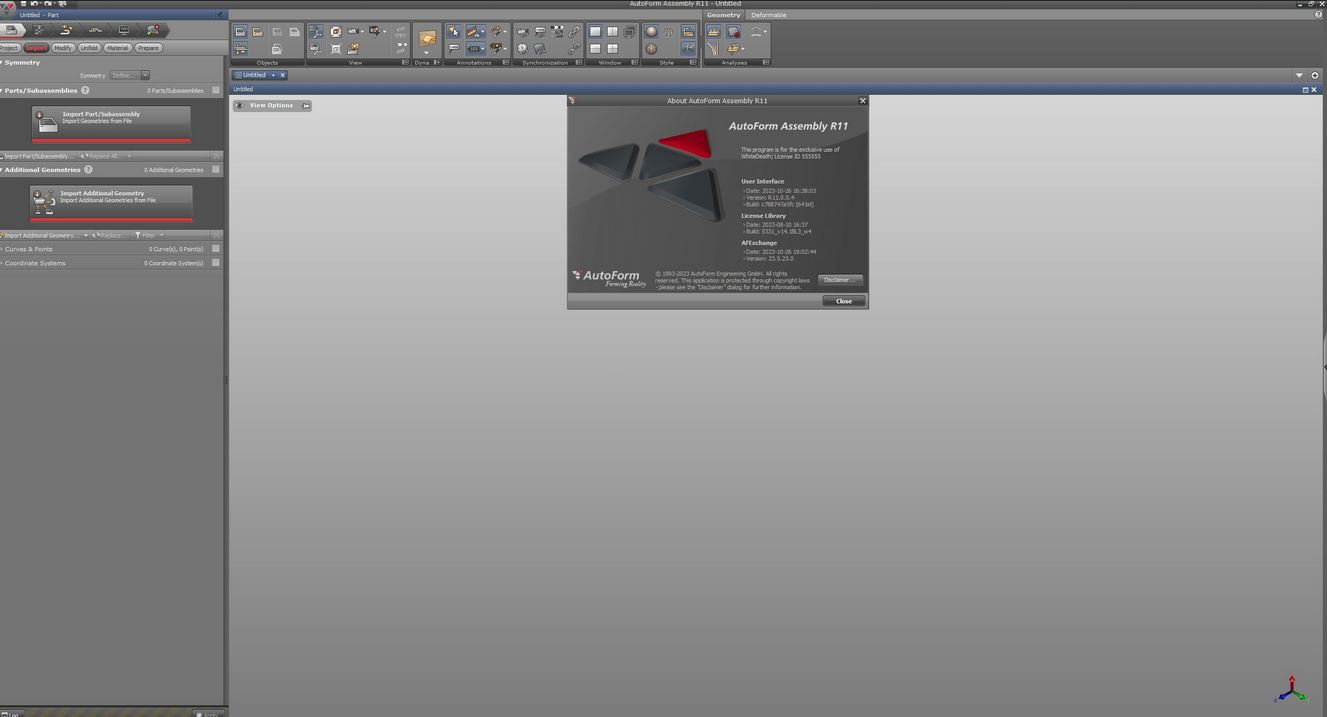Click the chain link icon in Synchronization group
The height and width of the screenshot is (717, 1327).
(574, 32)
